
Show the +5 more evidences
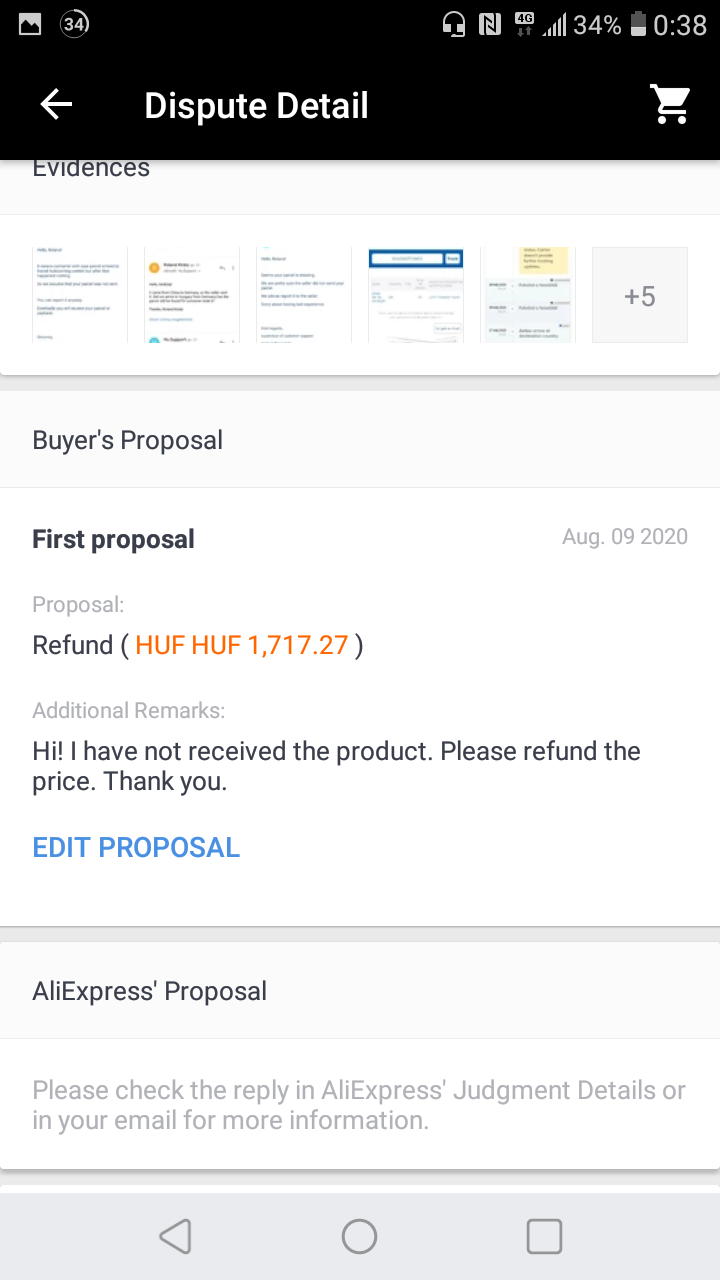tap(640, 295)
